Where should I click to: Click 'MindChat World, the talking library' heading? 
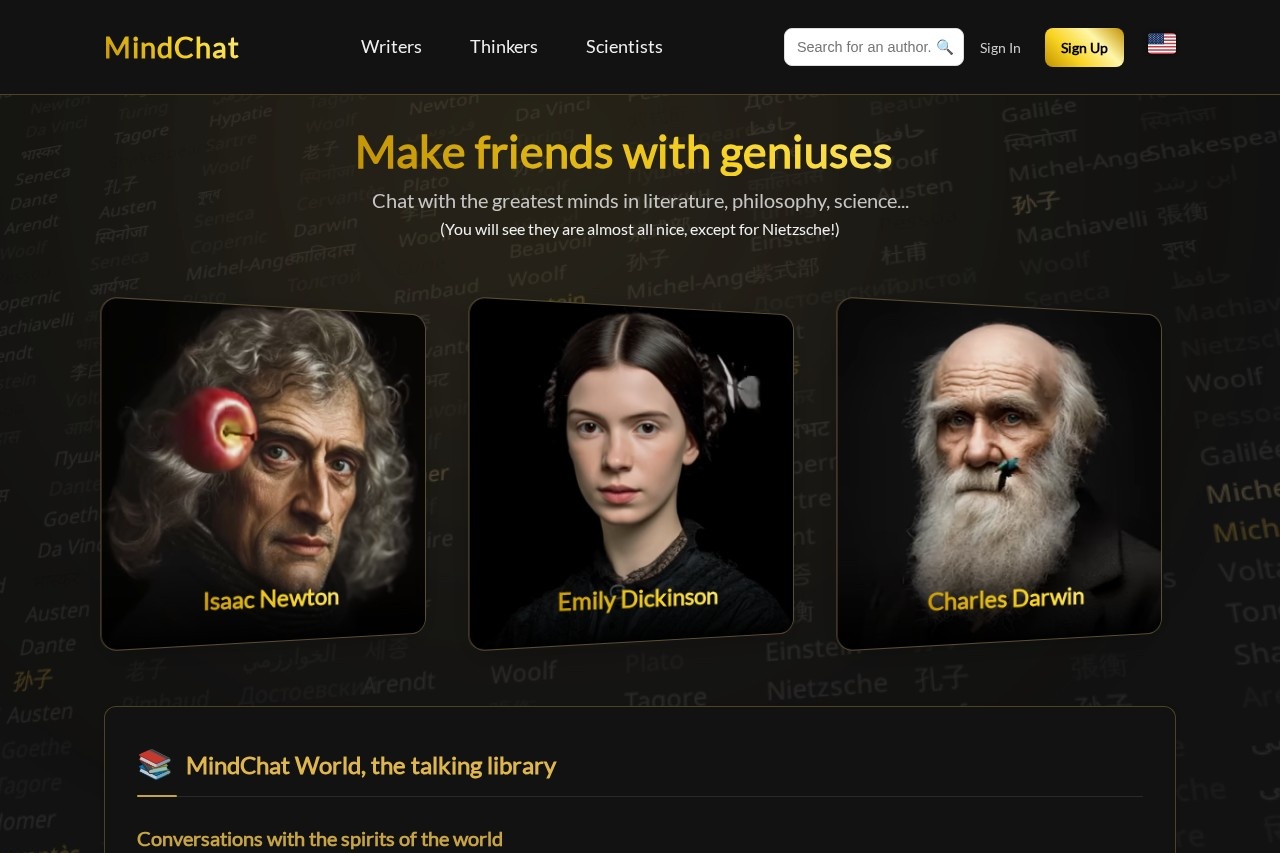point(371,766)
